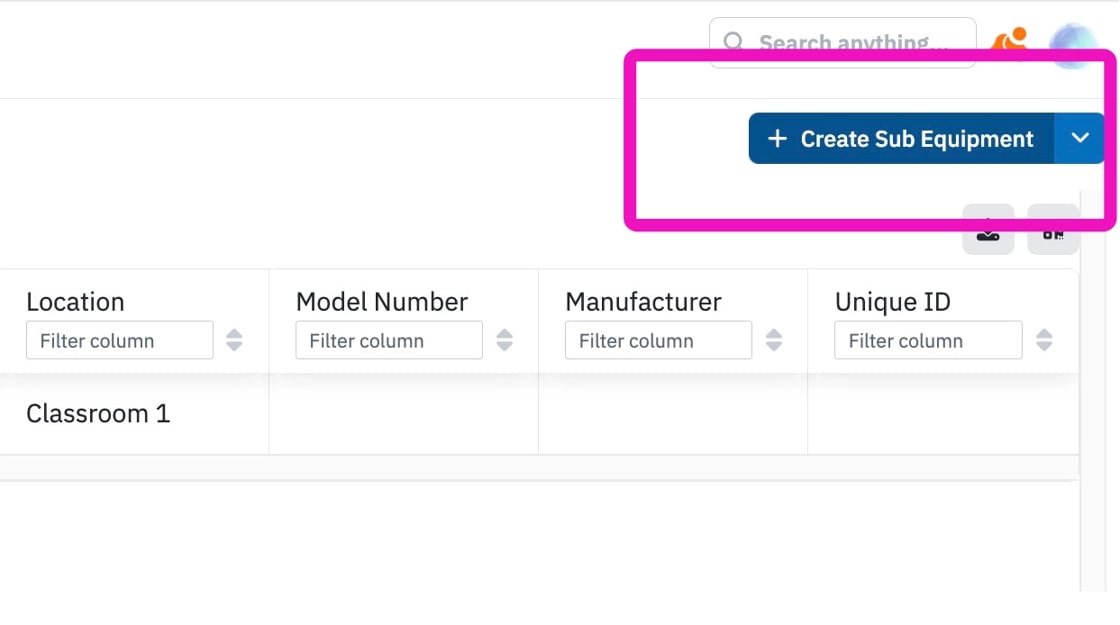Viewport: 1120px width, 625px height.
Task: Click the Manufacturer filter column input
Action: (x=659, y=340)
